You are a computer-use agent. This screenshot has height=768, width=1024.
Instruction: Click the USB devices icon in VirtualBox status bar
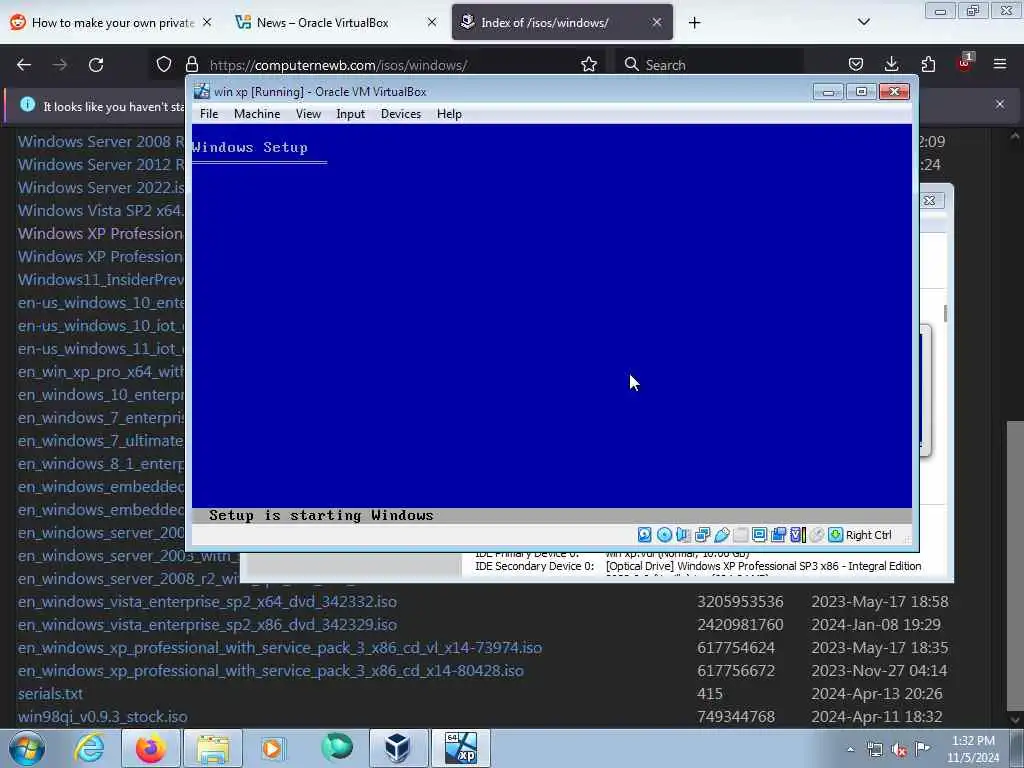click(x=722, y=535)
